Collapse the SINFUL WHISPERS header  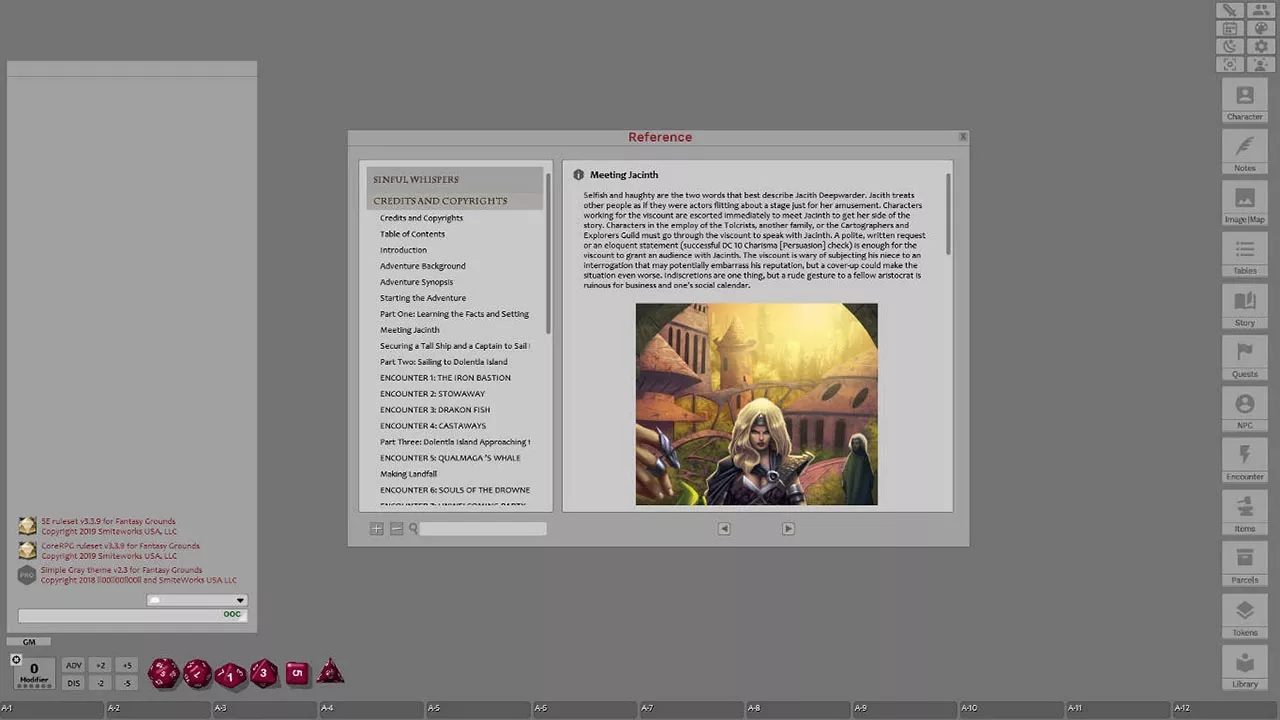[455, 179]
